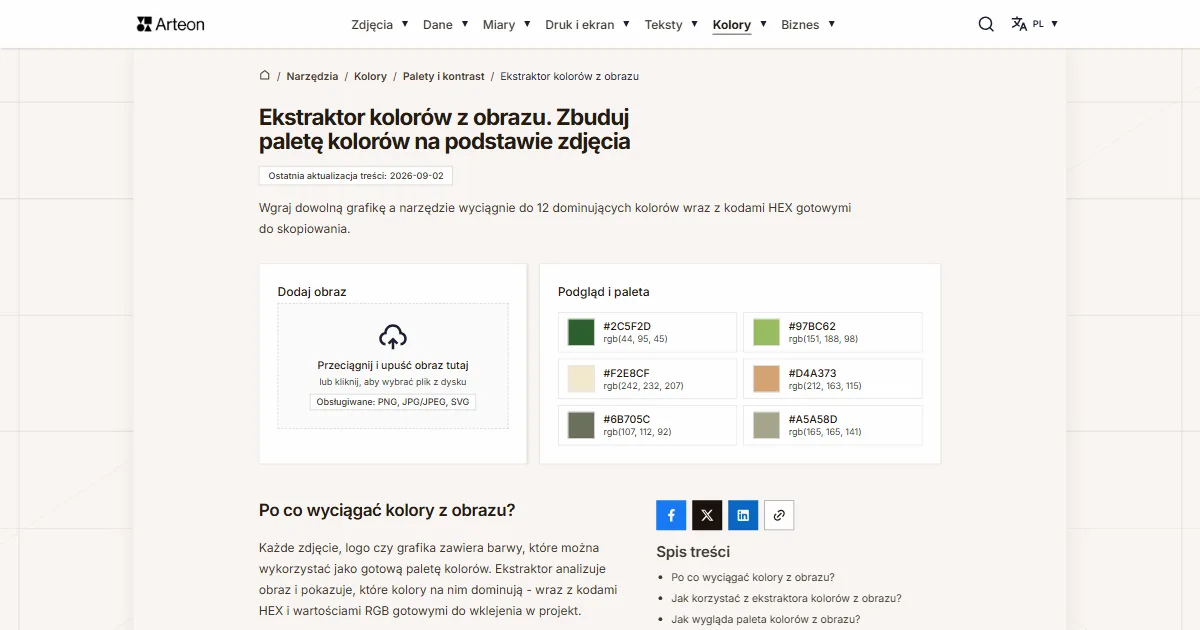
Task: Click the rgb(212, 163, 115) value
Action: point(825,386)
